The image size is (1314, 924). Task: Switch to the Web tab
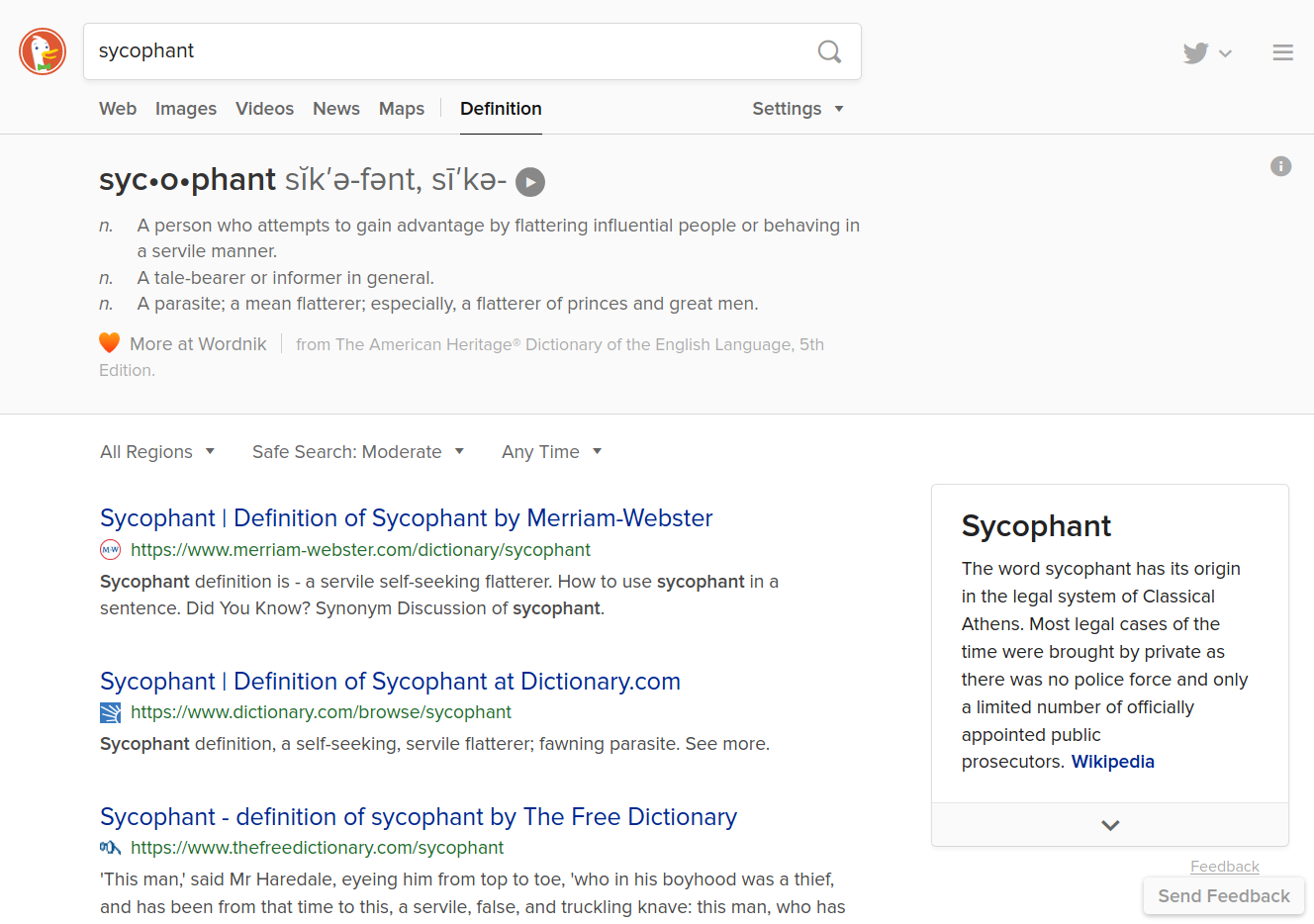pyautogui.click(x=118, y=109)
